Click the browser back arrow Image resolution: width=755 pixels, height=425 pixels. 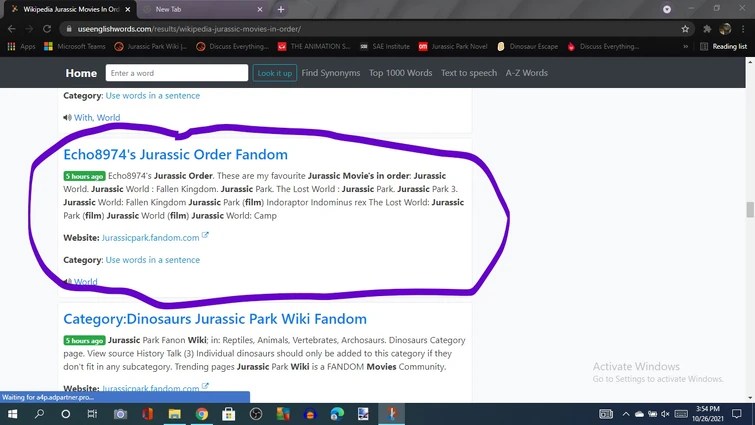[12, 29]
